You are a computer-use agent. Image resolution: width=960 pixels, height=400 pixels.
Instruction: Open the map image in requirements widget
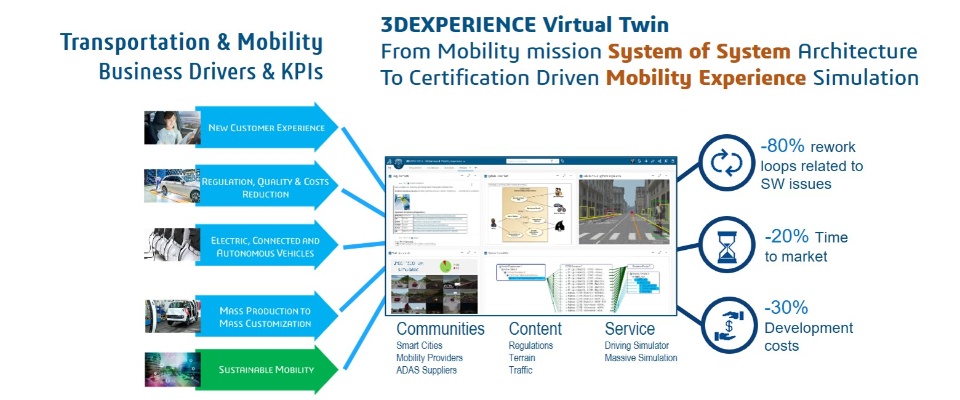(402, 202)
